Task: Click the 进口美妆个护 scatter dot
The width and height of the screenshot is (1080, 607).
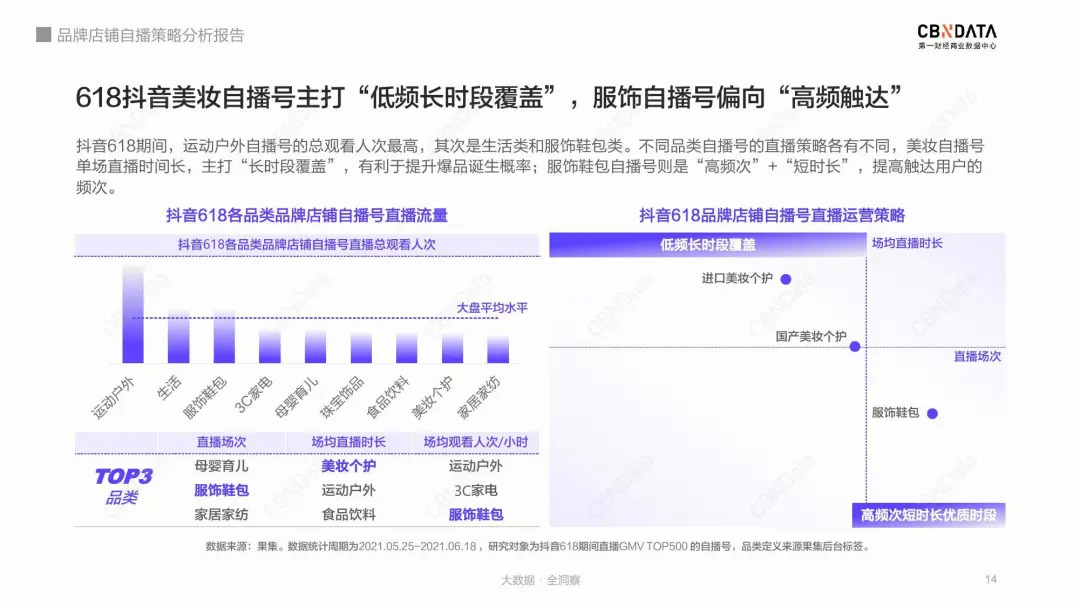Action: pyautogui.click(x=786, y=279)
